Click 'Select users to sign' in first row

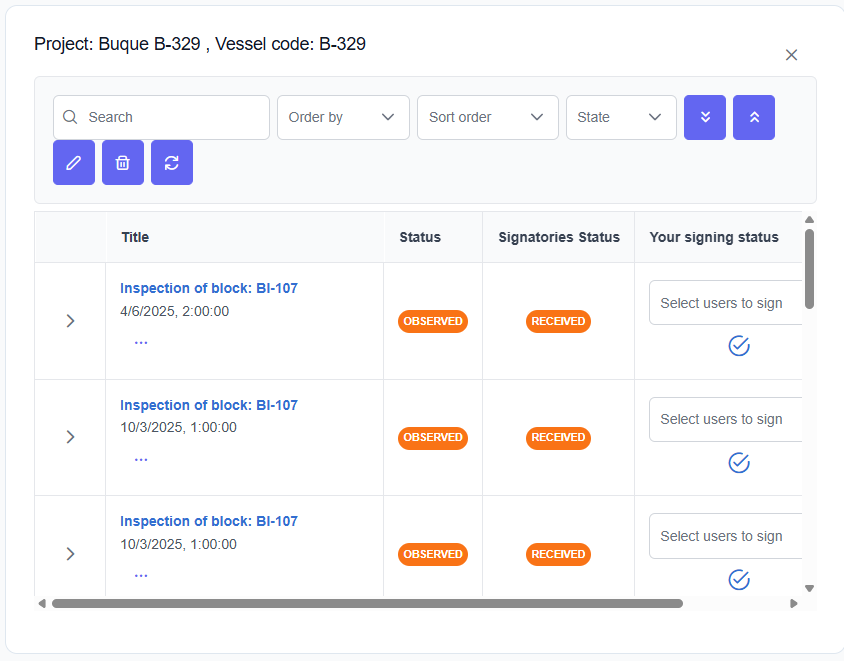722,303
